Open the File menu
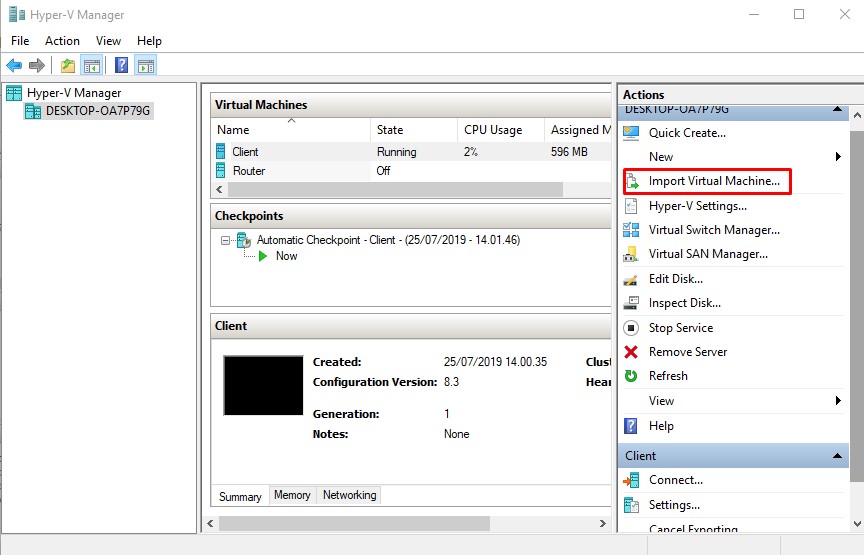The height and width of the screenshot is (555, 864). pyautogui.click(x=20, y=41)
